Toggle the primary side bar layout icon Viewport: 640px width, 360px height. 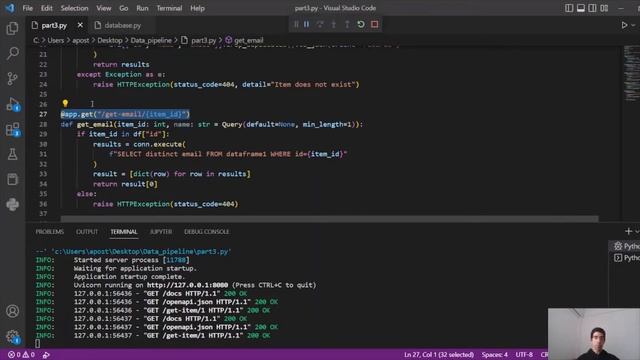[x=569, y=8]
